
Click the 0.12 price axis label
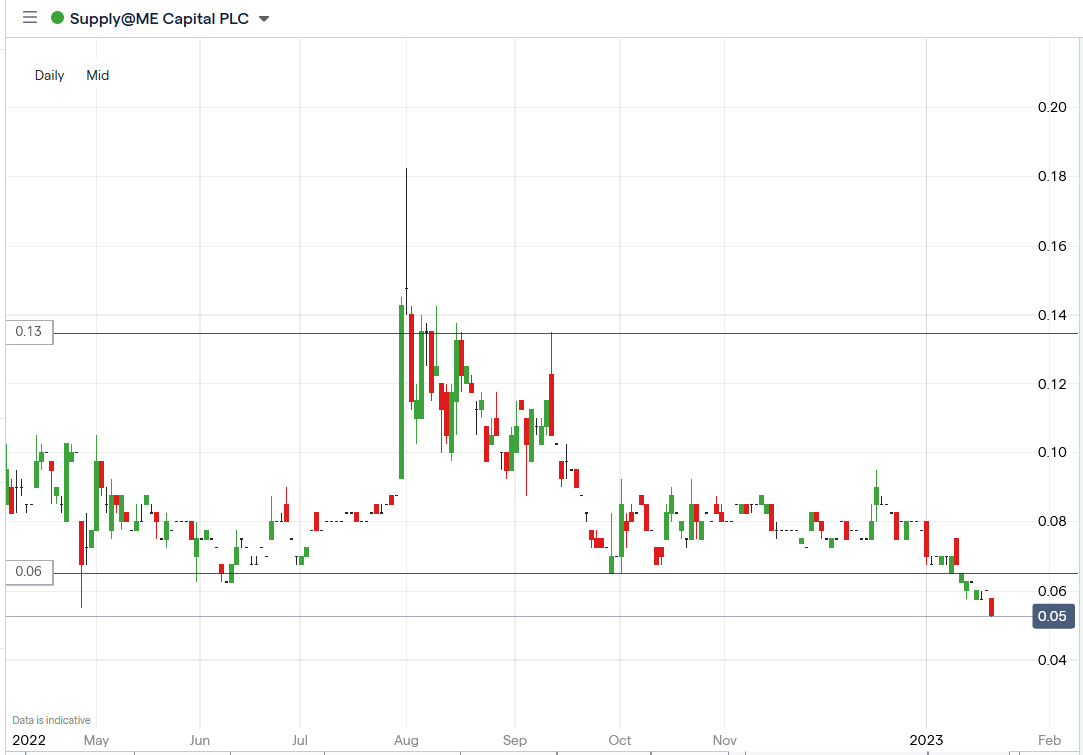[x=1052, y=384]
